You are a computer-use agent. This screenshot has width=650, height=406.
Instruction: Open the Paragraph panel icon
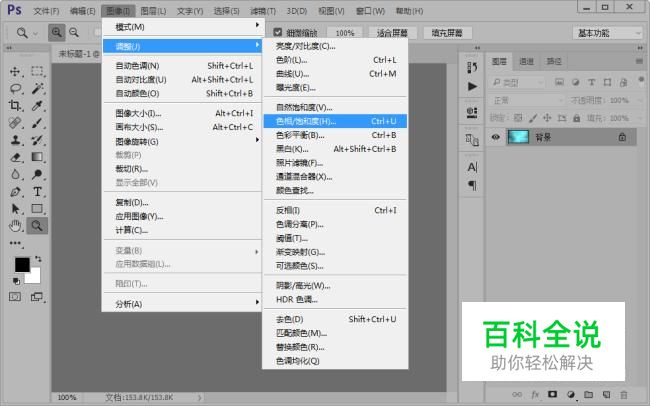tap(472, 185)
